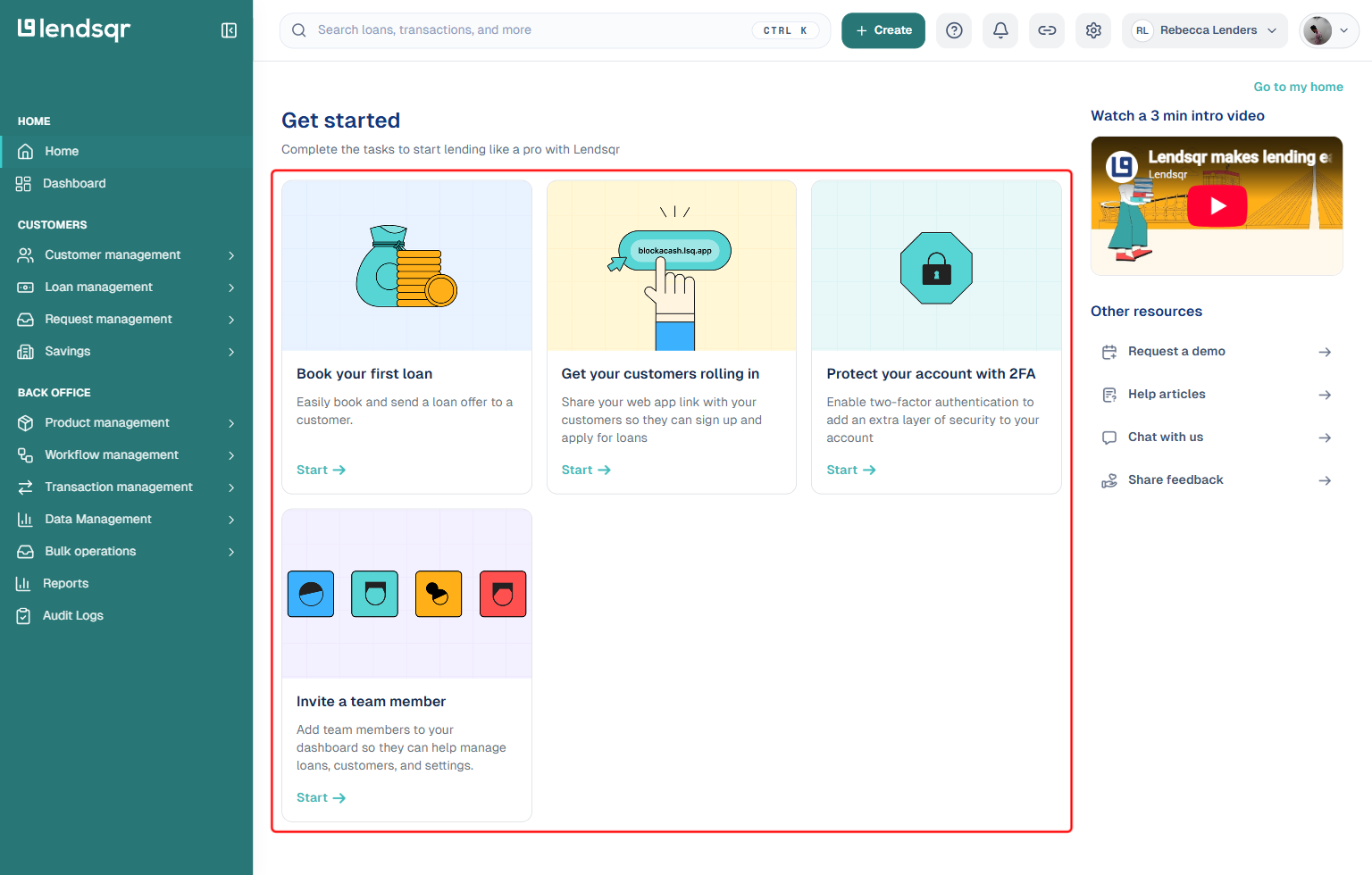Click Go to my home link
1372x875 pixels.
click(1298, 87)
